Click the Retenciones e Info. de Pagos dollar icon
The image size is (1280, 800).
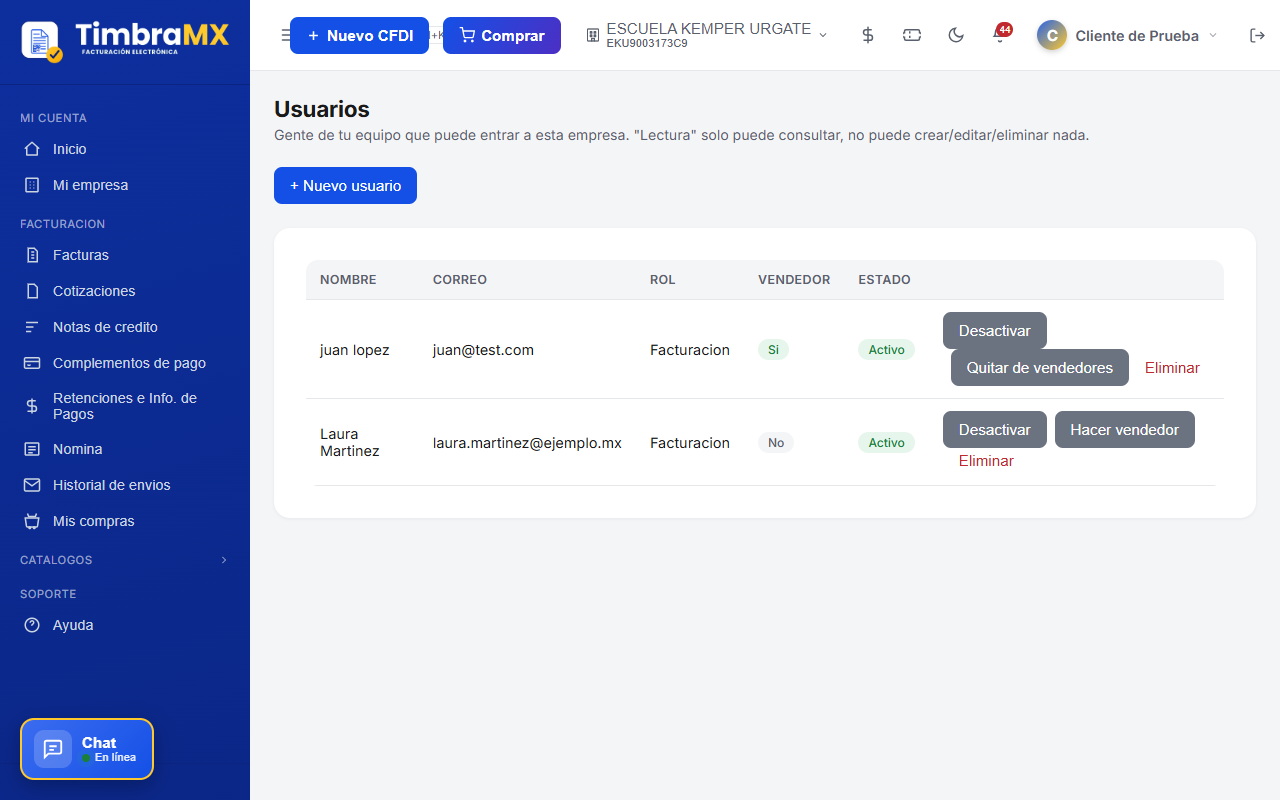[x=32, y=406]
